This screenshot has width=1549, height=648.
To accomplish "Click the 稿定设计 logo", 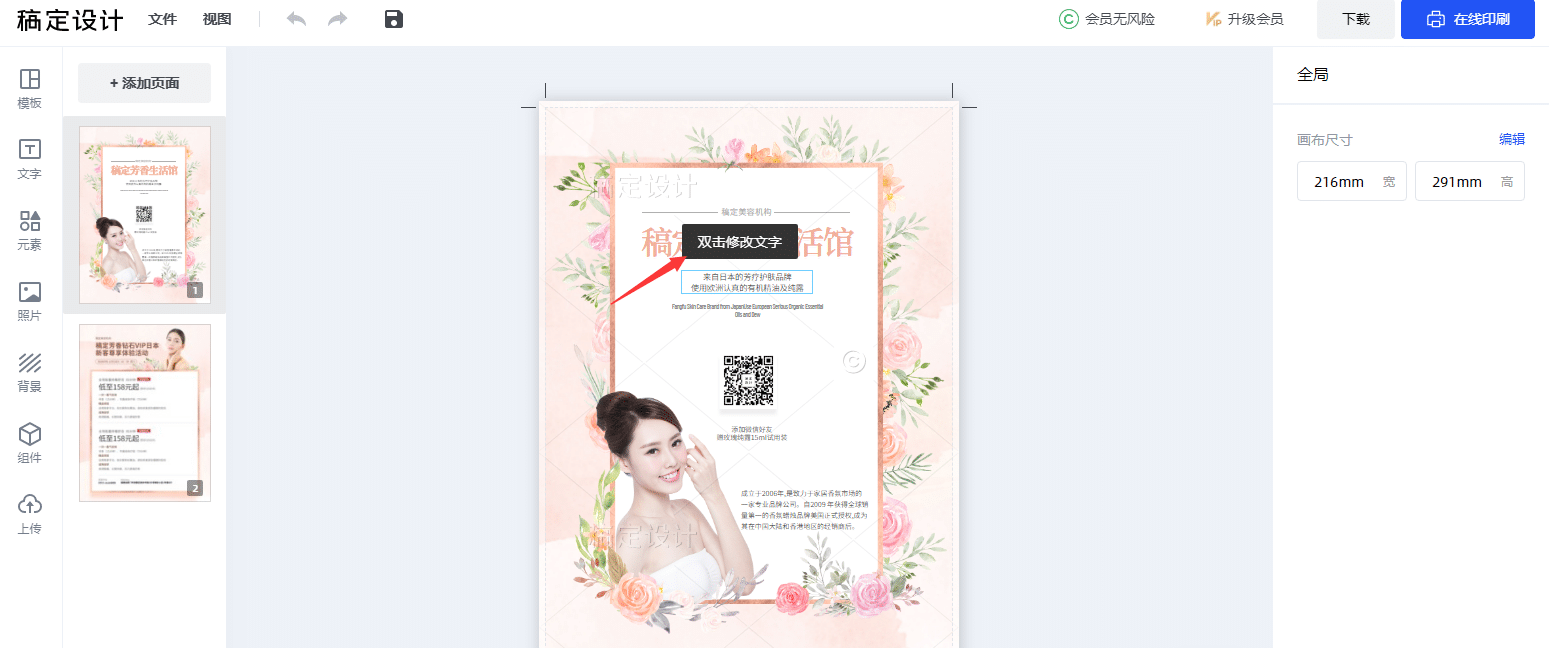I will [x=70, y=20].
